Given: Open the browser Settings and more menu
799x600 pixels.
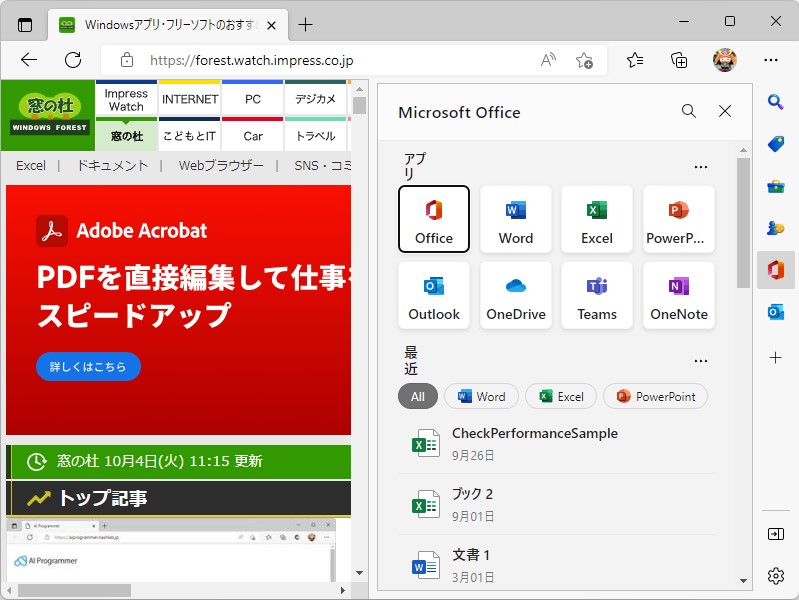Looking at the screenshot, I should (770, 60).
